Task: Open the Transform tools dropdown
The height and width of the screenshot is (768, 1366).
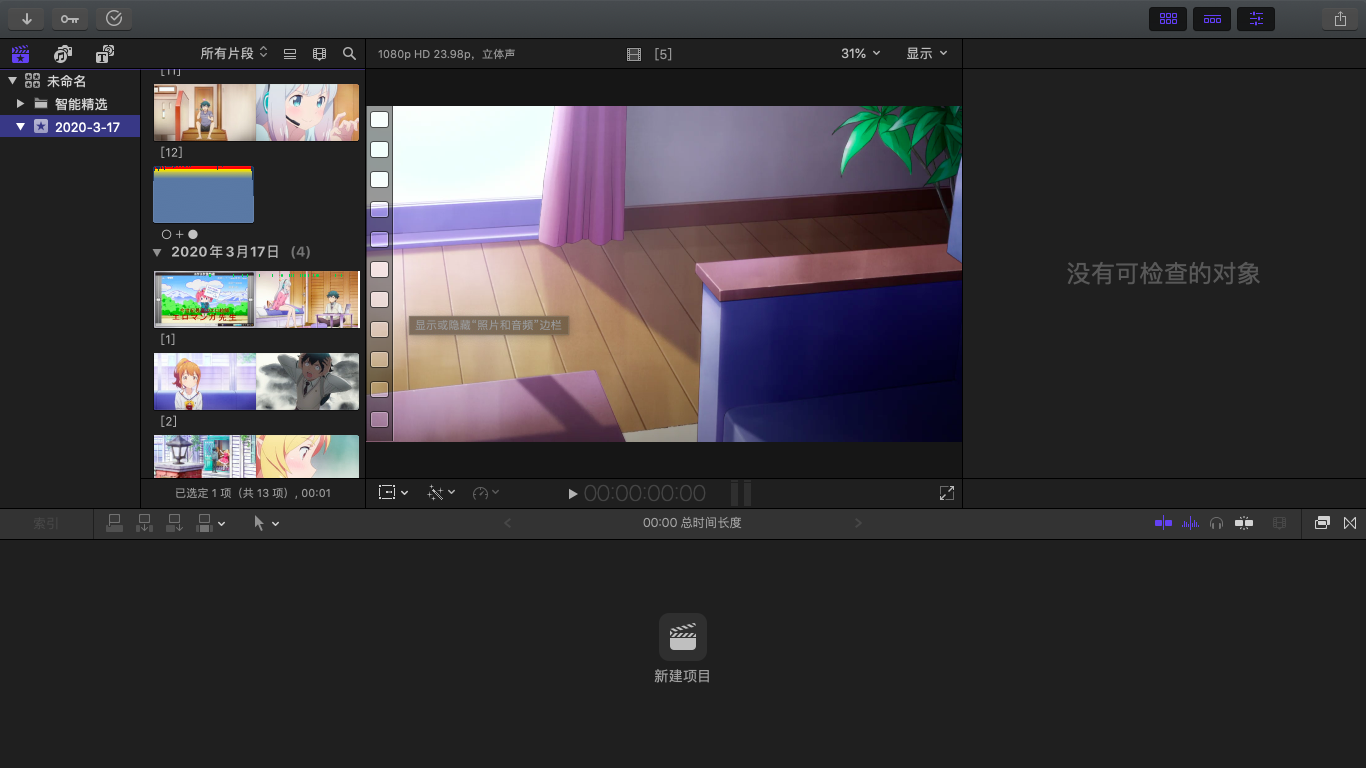Action: [393, 493]
